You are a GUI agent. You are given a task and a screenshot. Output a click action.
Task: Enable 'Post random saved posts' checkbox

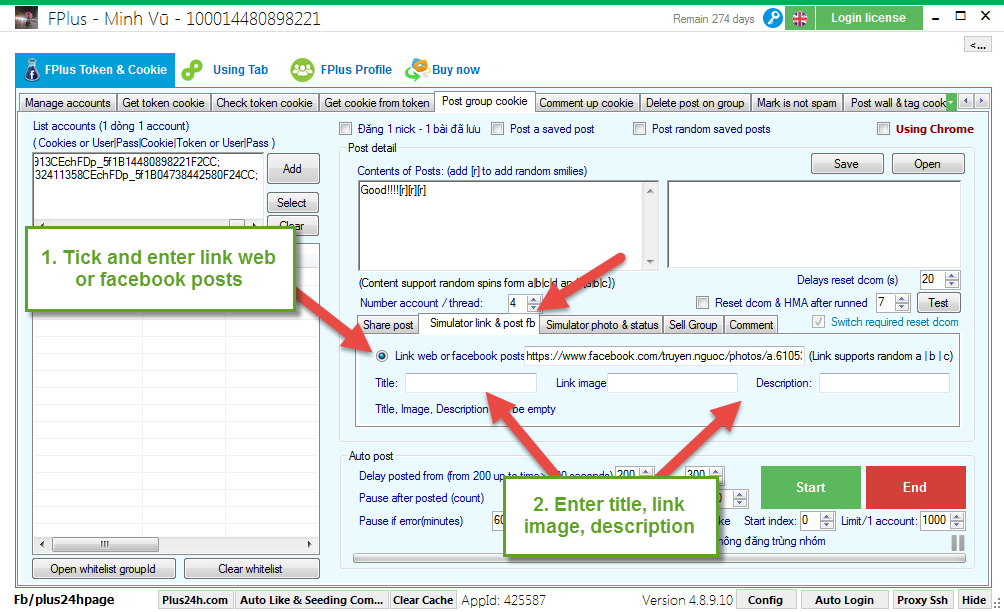(x=640, y=129)
